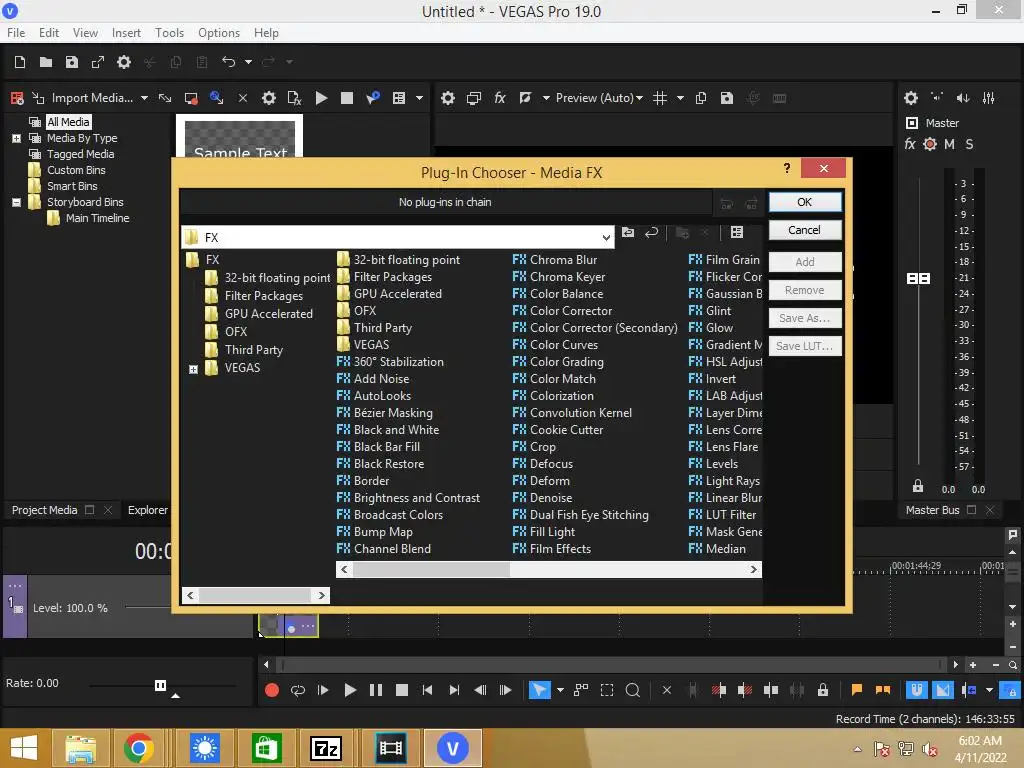Open Project Media views dropdown arrow
The width and height of the screenshot is (1024, 768).
point(419,98)
